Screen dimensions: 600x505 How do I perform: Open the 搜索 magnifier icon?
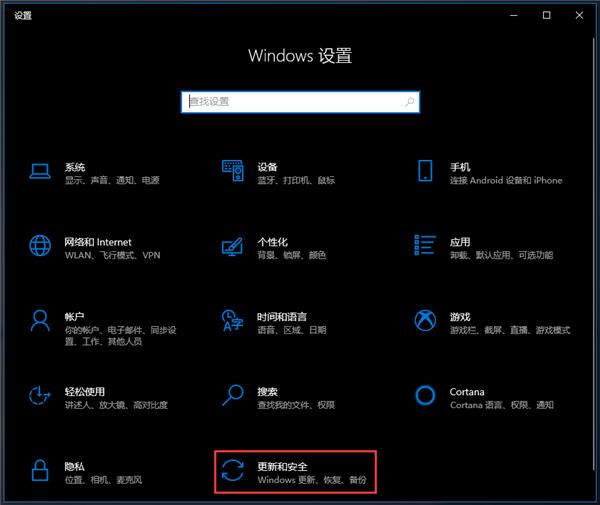(x=233, y=395)
